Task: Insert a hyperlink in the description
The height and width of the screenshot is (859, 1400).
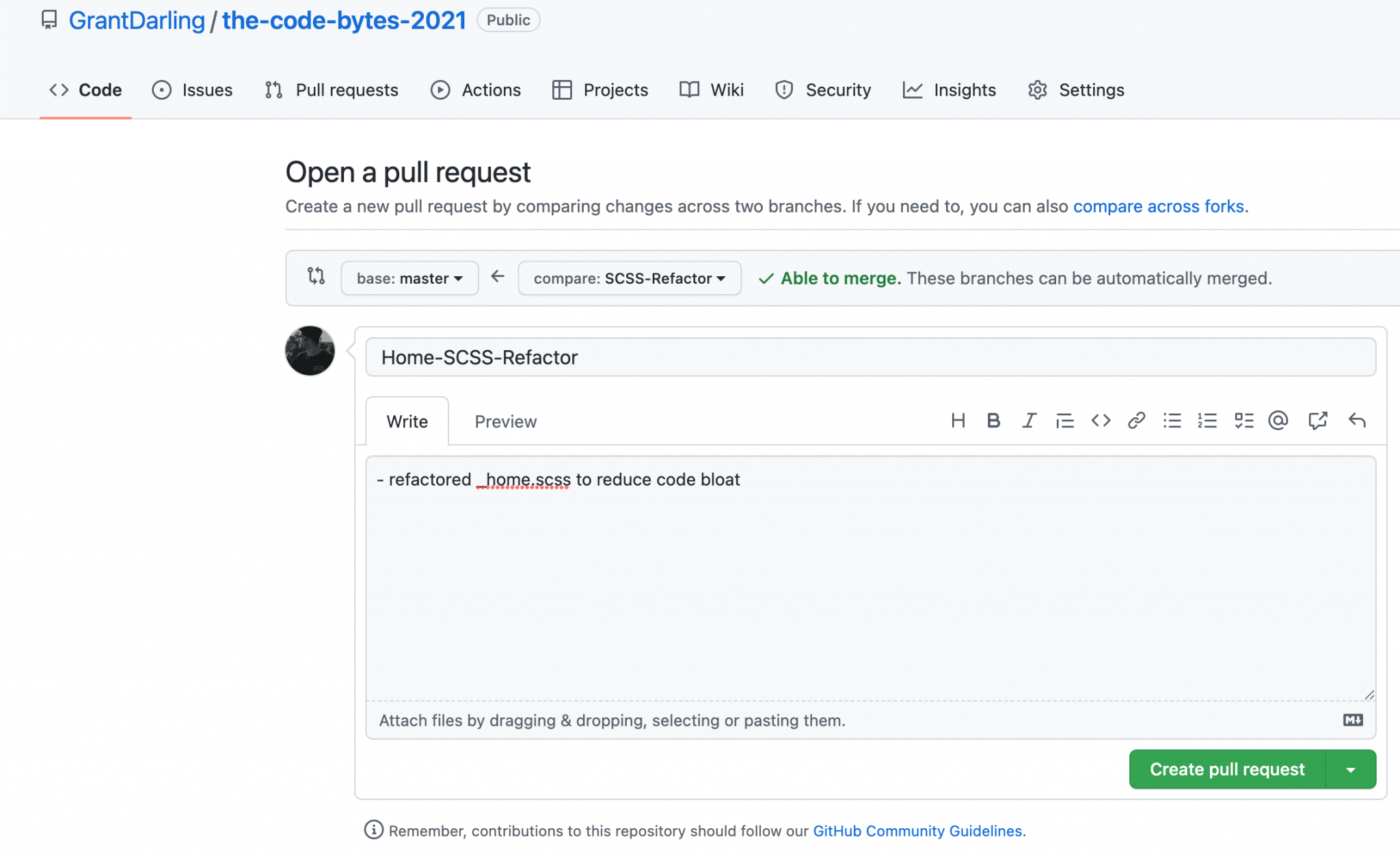Action: tap(1136, 421)
